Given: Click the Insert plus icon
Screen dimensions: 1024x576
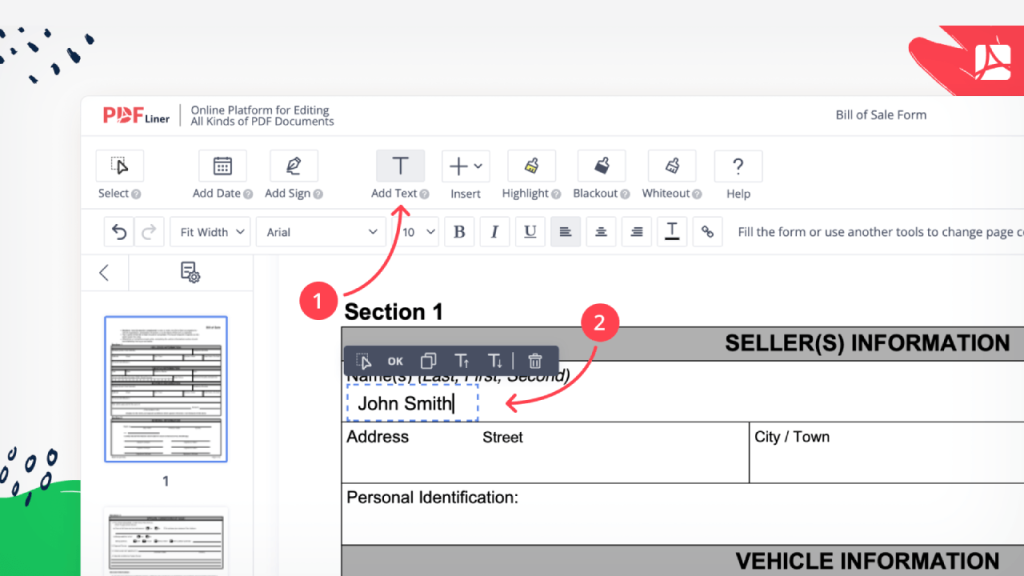Looking at the screenshot, I should tap(458, 166).
